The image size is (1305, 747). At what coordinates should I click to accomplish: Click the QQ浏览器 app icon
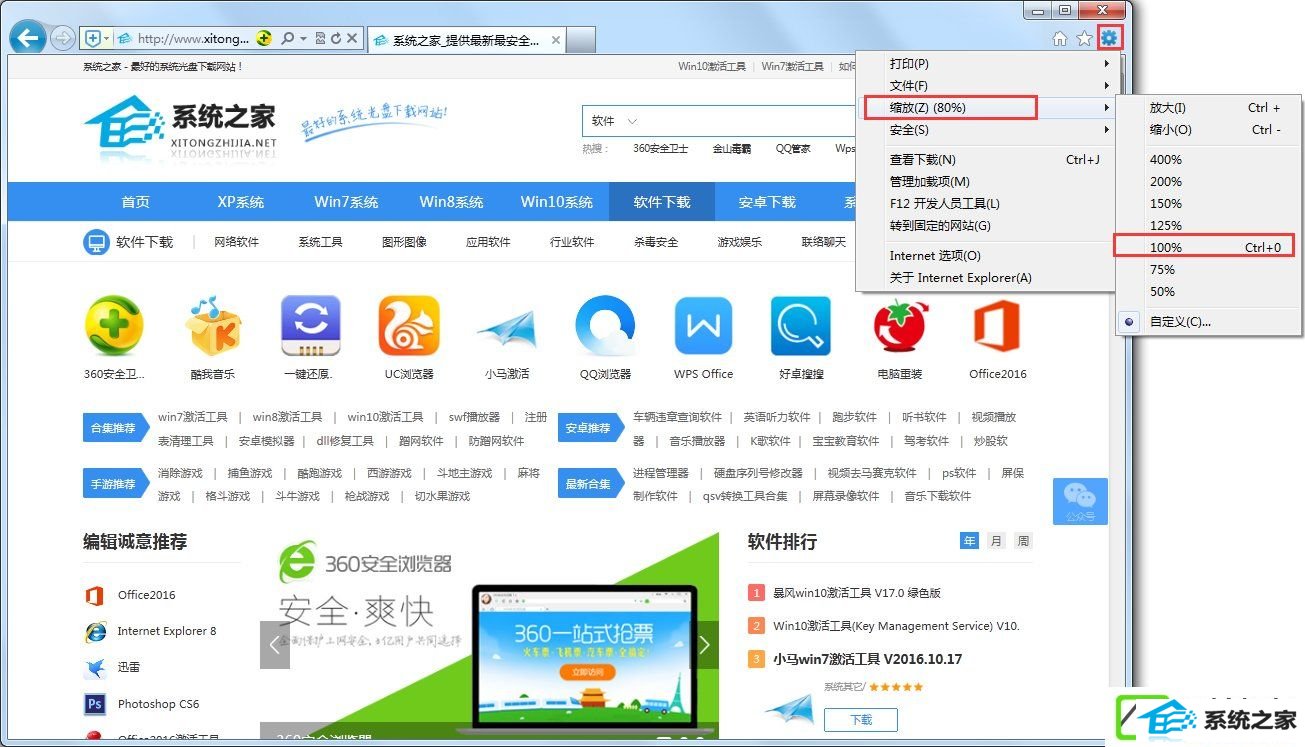click(605, 326)
